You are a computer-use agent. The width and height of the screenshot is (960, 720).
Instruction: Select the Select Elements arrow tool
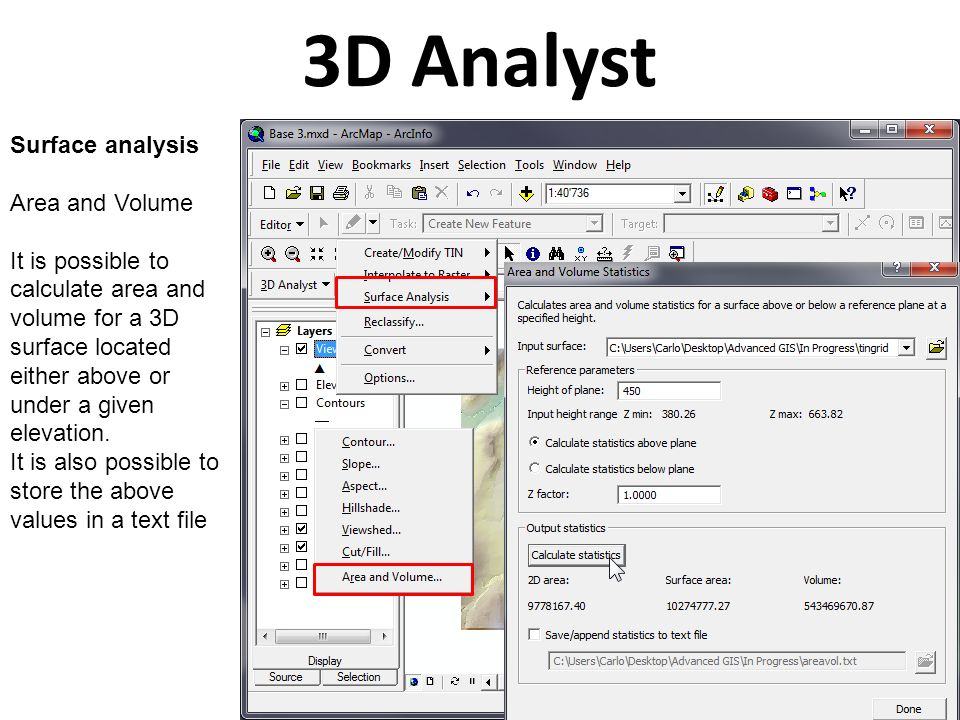[x=509, y=253]
